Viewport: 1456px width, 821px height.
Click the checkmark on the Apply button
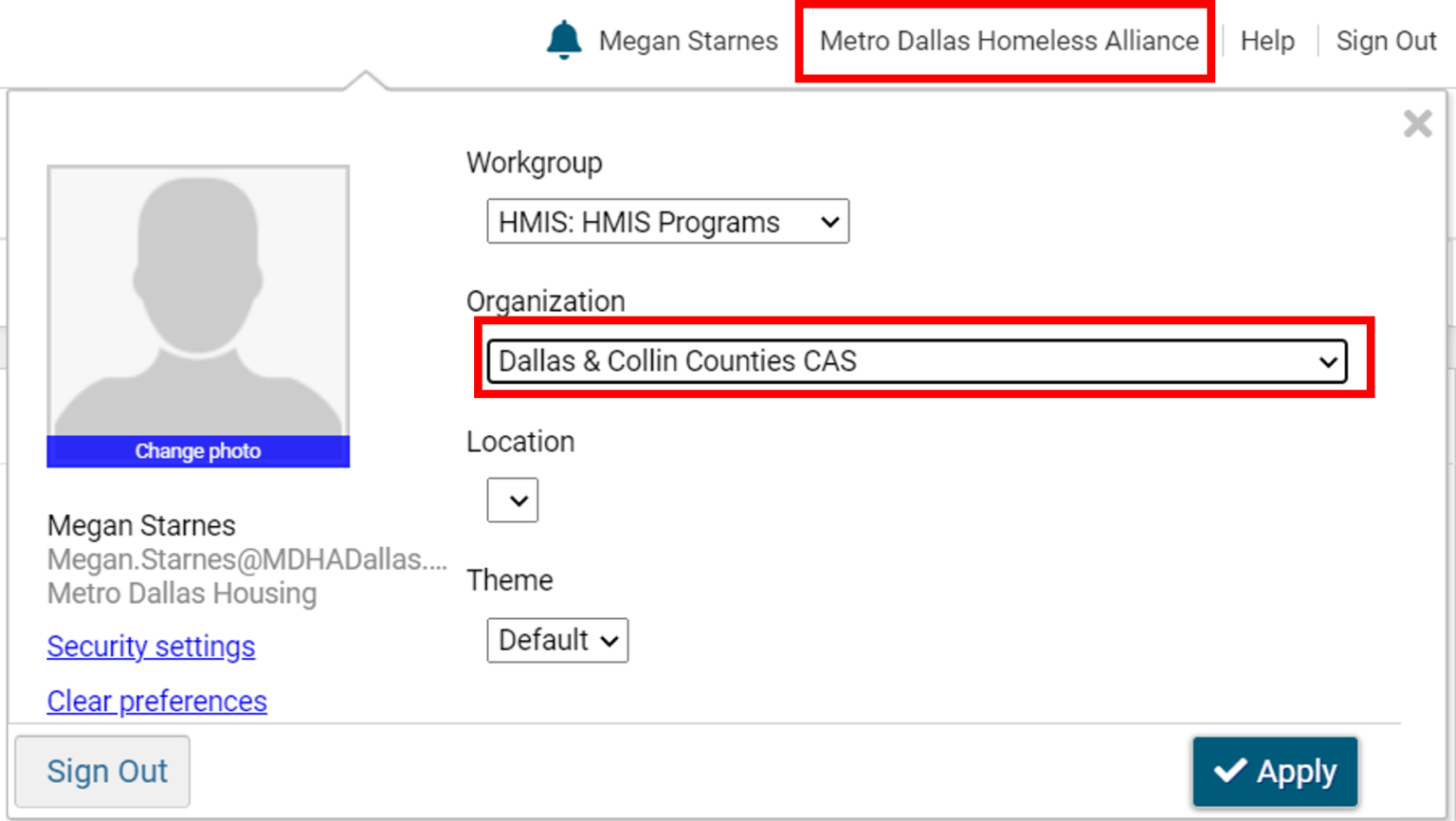pyautogui.click(x=1232, y=772)
